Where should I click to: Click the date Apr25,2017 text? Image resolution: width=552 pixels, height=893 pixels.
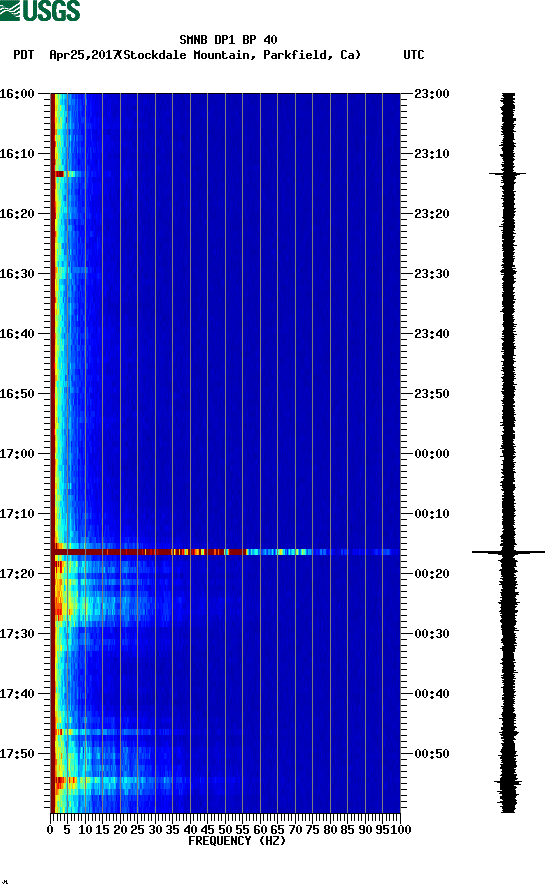[x=84, y=55]
